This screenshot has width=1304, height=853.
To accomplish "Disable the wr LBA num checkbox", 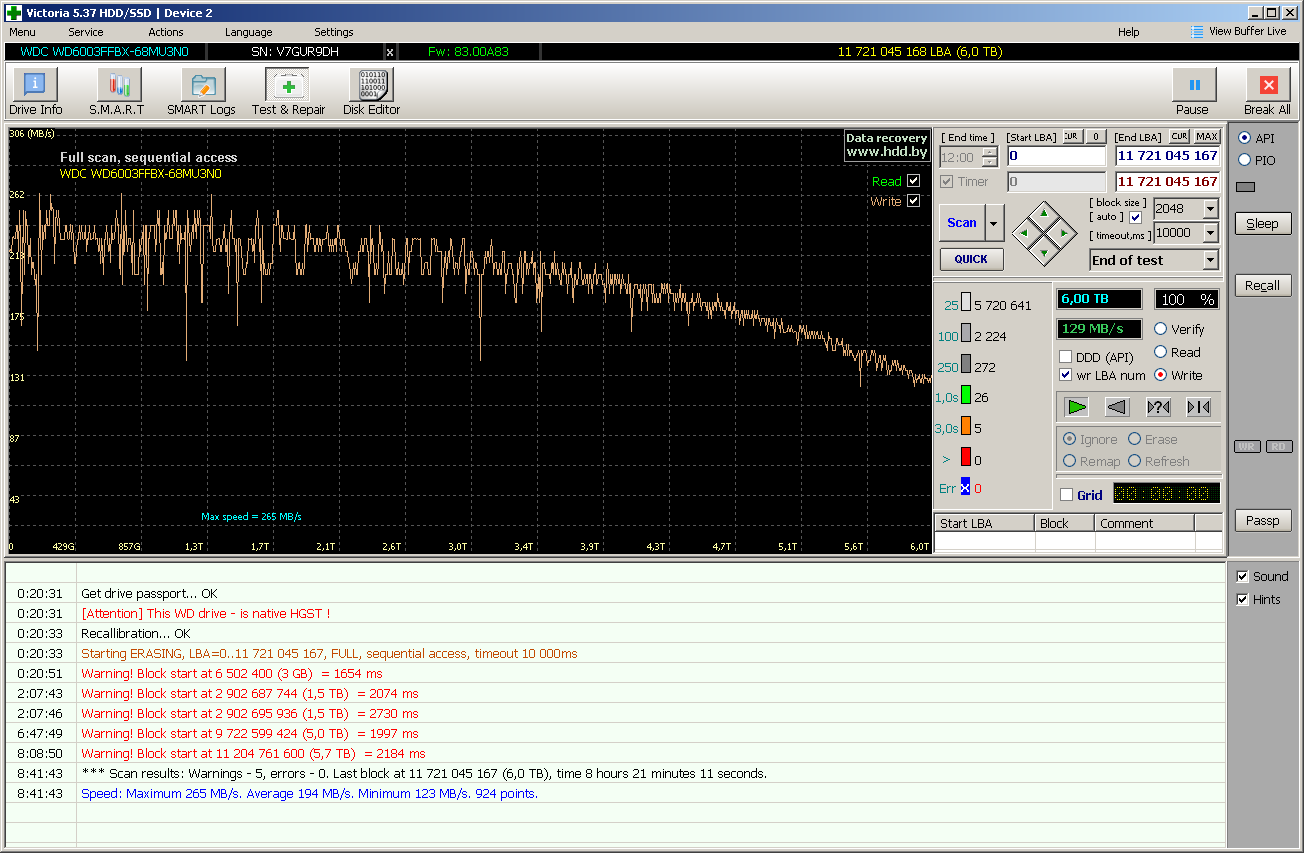I will pyautogui.click(x=1066, y=375).
